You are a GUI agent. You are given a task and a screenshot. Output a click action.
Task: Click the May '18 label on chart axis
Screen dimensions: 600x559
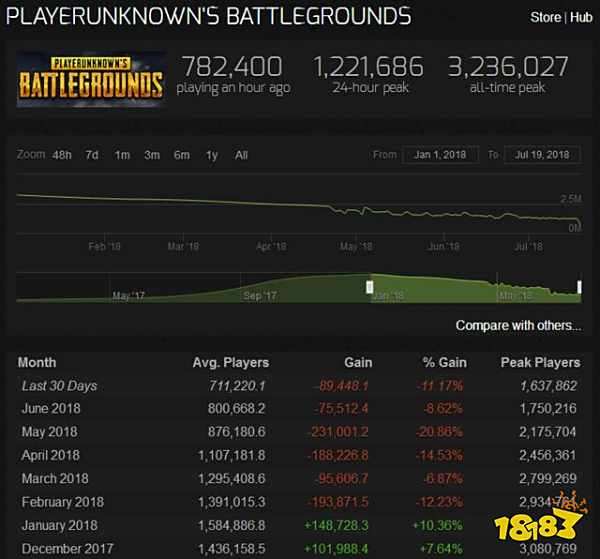(356, 246)
